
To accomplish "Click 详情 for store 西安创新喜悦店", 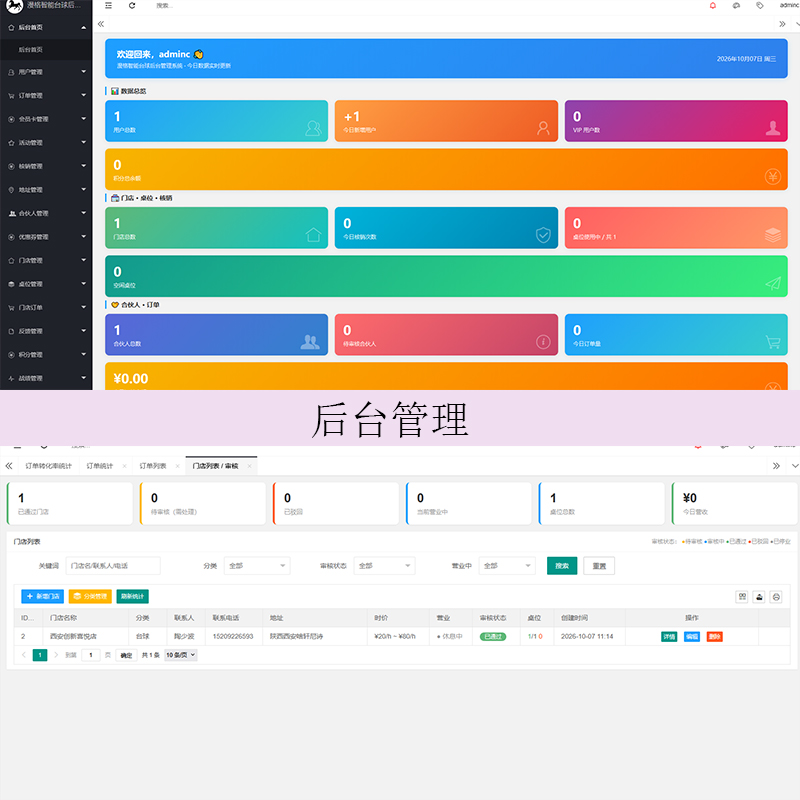I will click(x=669, y=637).
